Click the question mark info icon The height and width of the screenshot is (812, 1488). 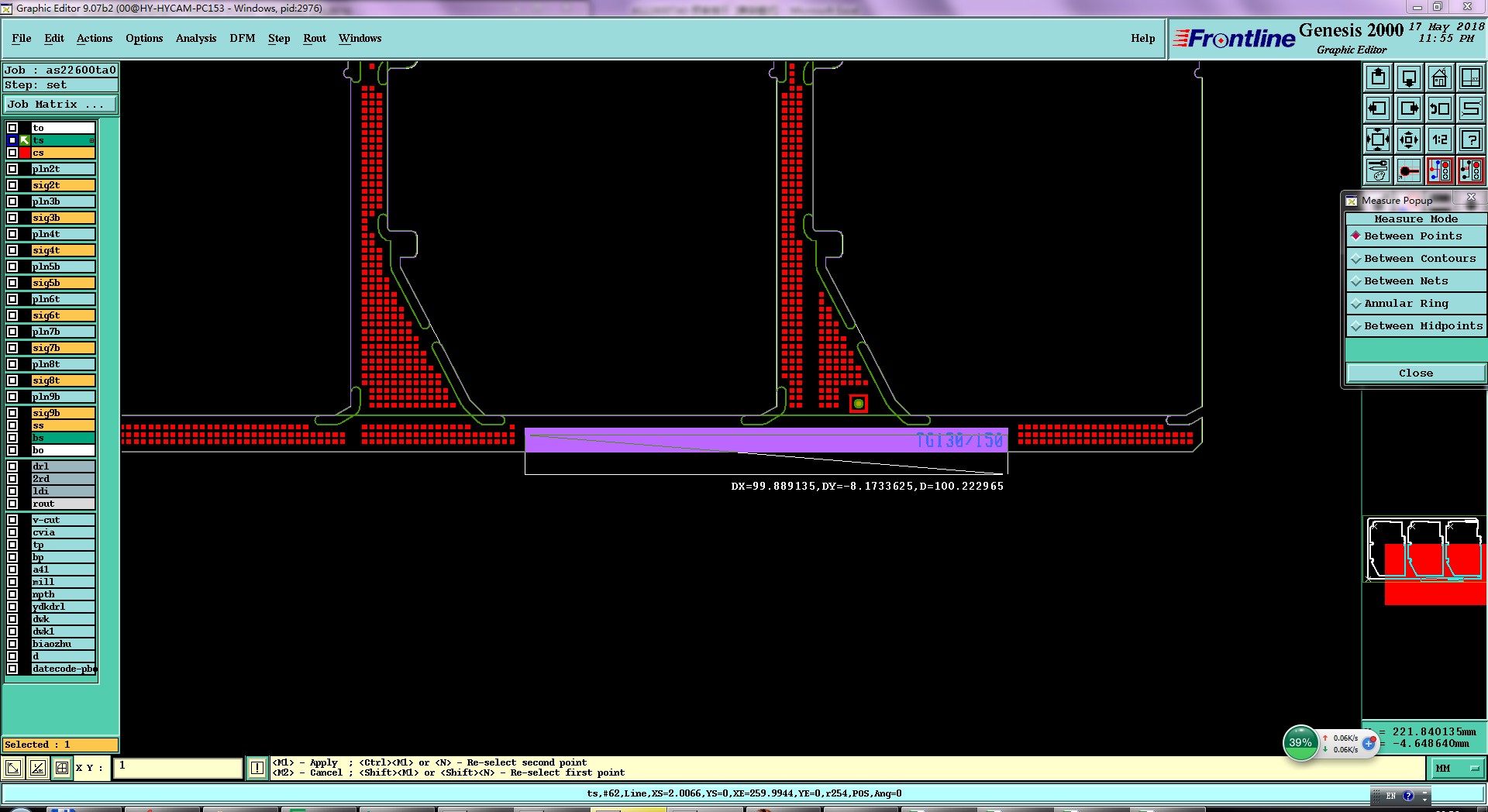1471,139
